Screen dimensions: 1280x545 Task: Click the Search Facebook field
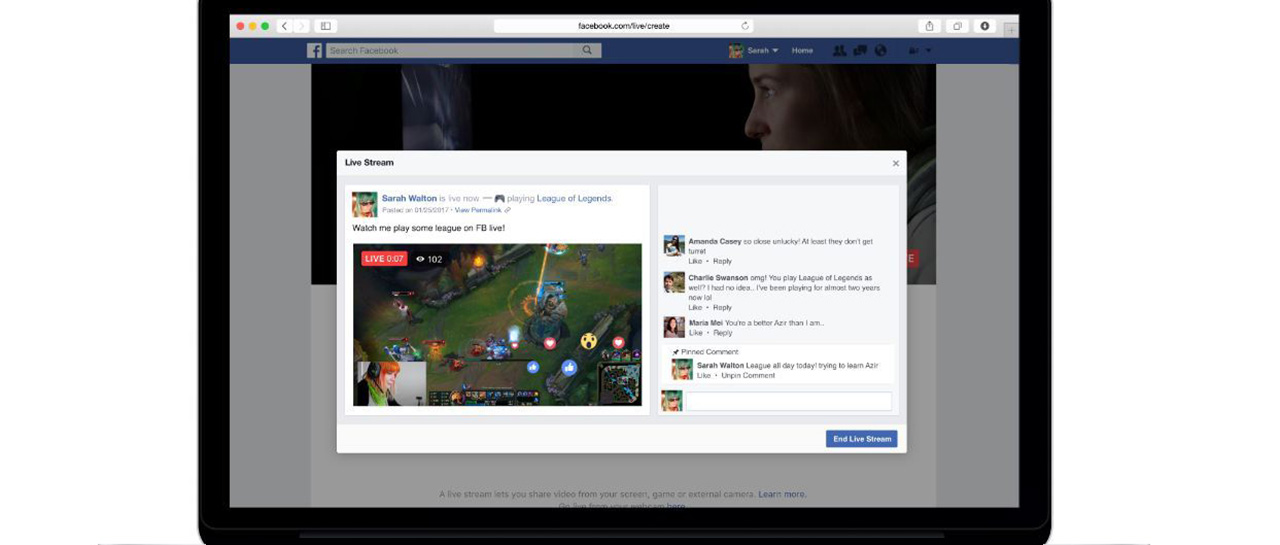pos(450,50)
